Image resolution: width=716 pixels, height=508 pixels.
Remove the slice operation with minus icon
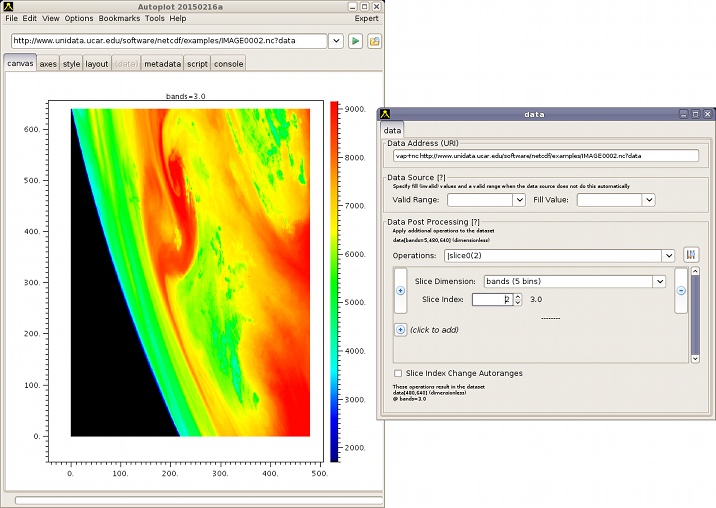click(x=680, y=291)
